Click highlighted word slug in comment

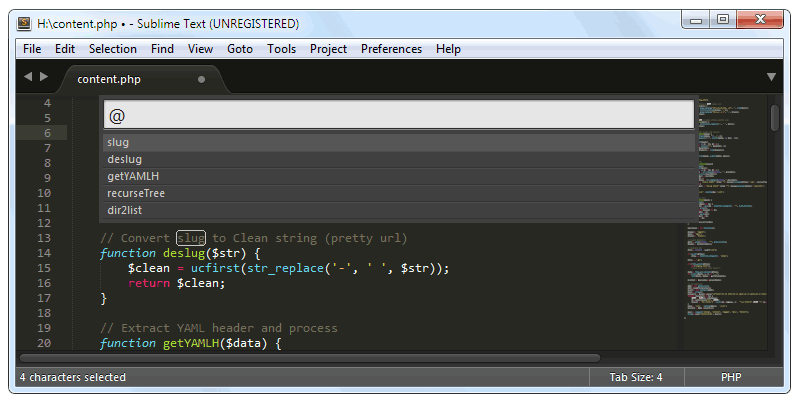(191, 238)
